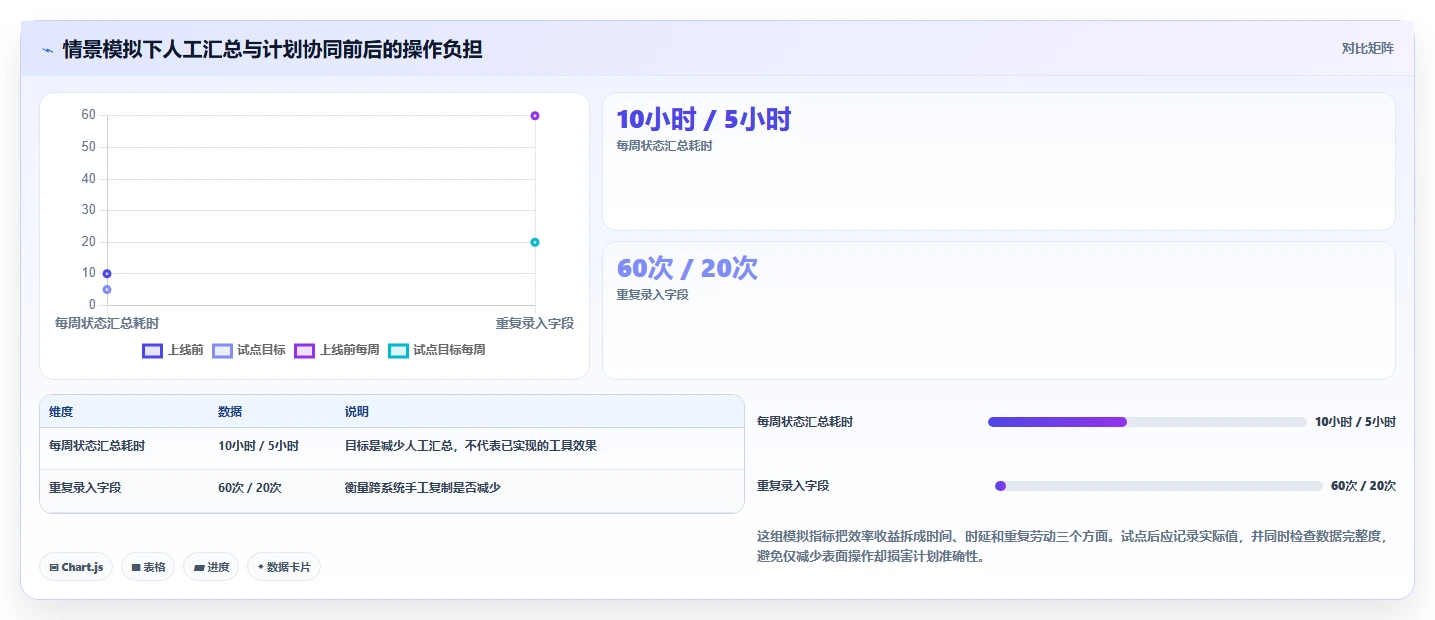Toggle the 试点目标每周 legend item
The width and height of the screenshot is (1435, 620).
[x=437, y=350]
